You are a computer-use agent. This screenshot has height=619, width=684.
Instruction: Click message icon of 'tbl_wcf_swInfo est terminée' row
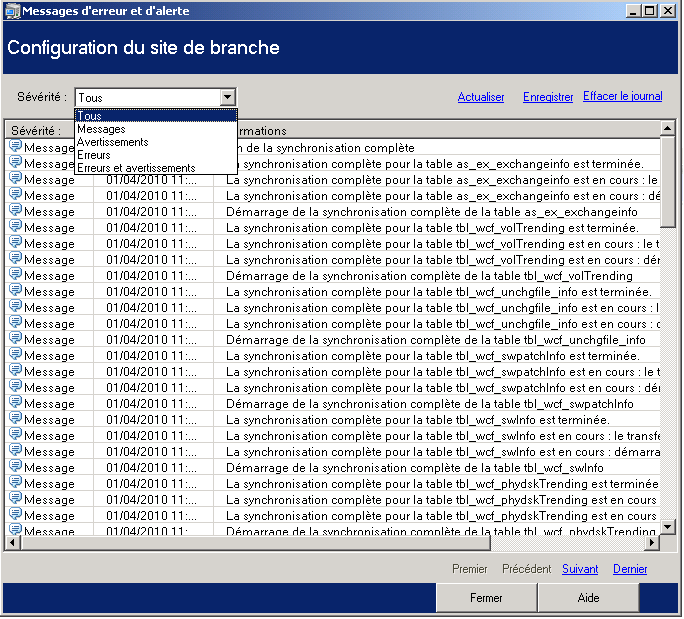(15, 418)
